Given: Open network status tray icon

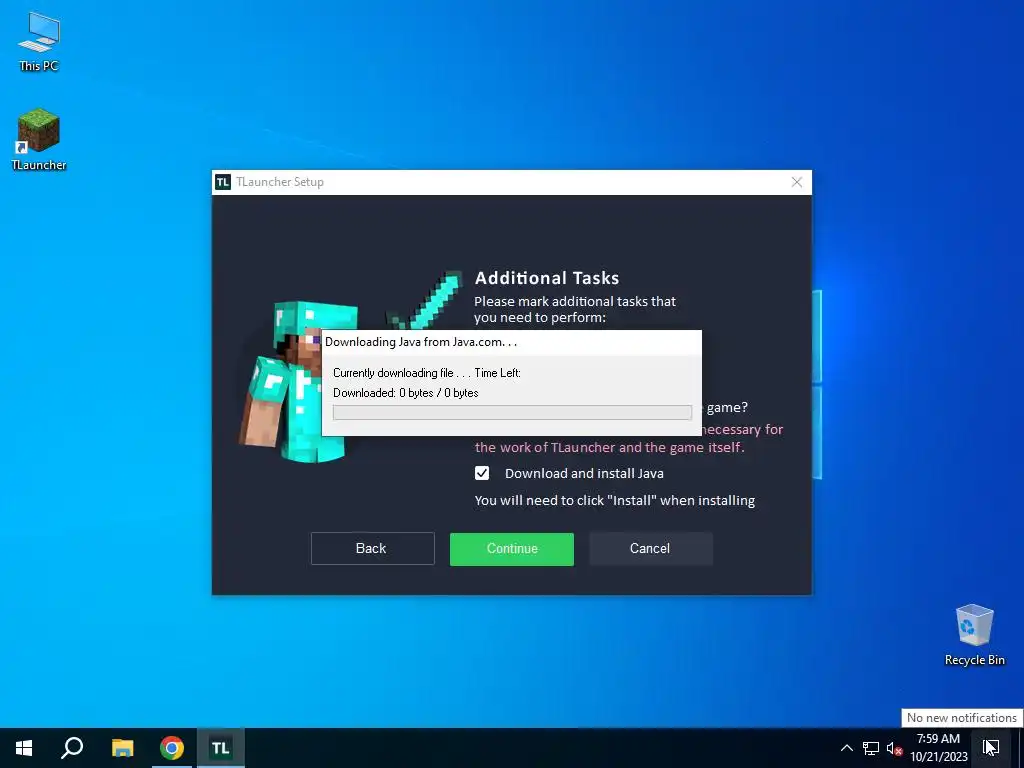Looking at the screenshot, I should tap(871, 748).
